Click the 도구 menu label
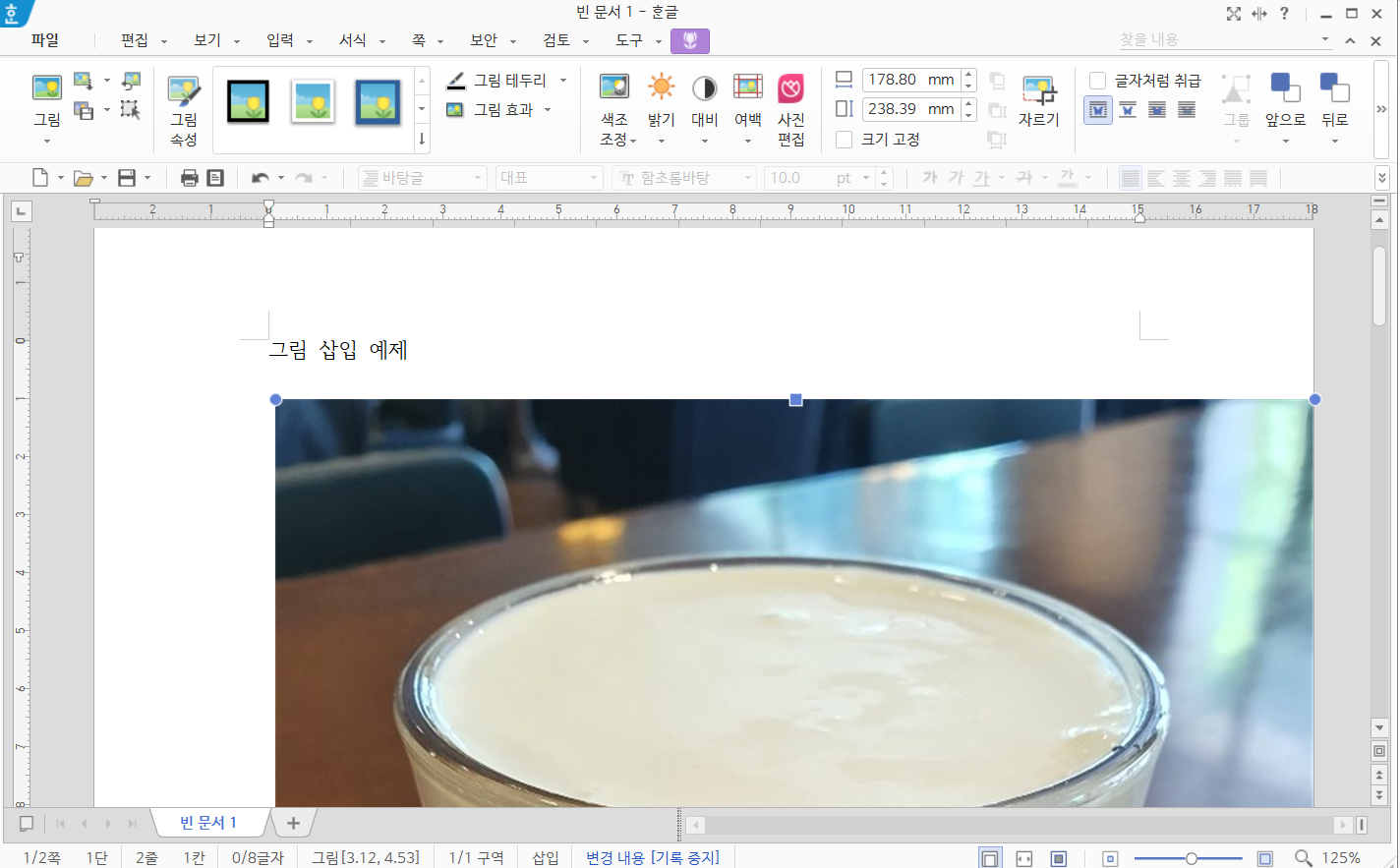This screenshot has width=1400, height=868. click(629, 40)
